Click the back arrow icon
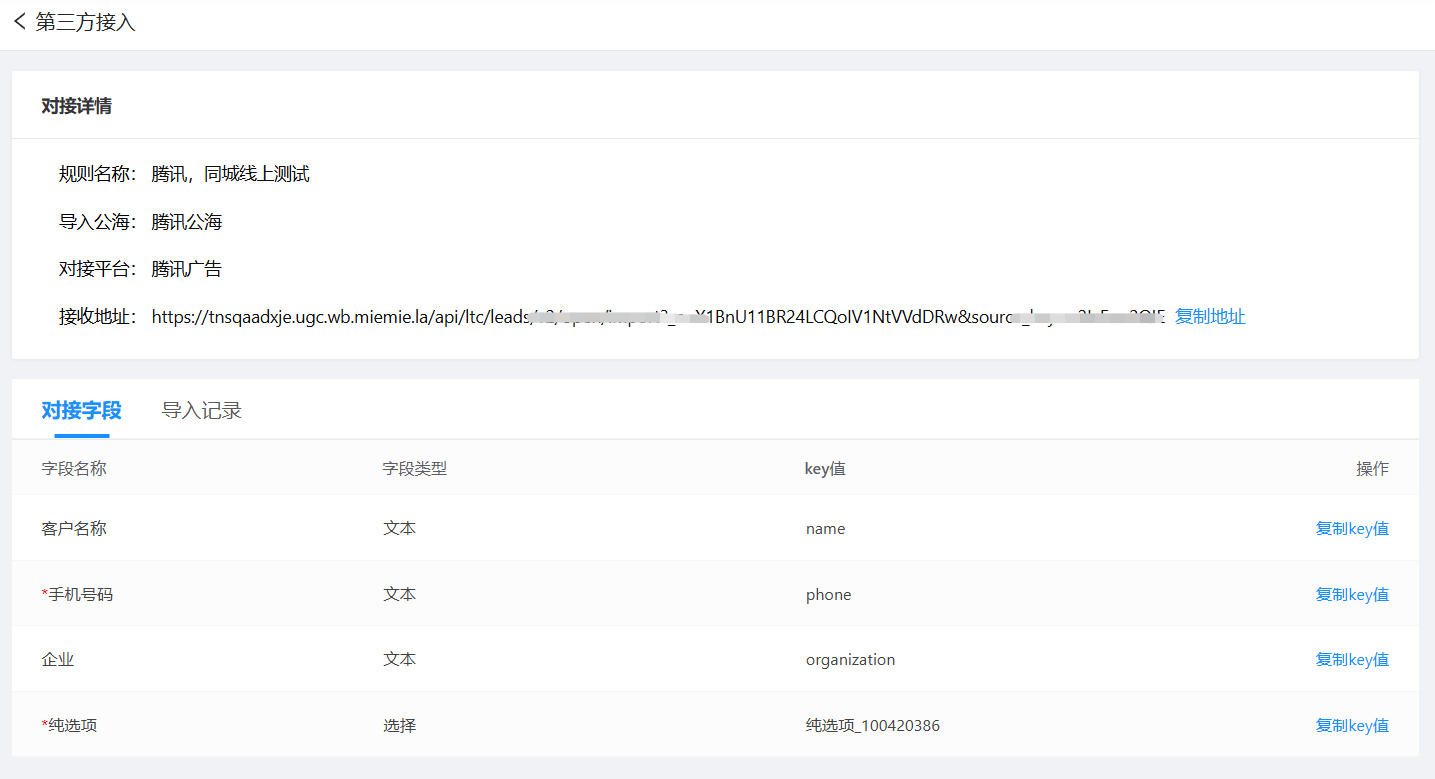The width and height of the screenshot is (1435, 779). click(19, 22)
